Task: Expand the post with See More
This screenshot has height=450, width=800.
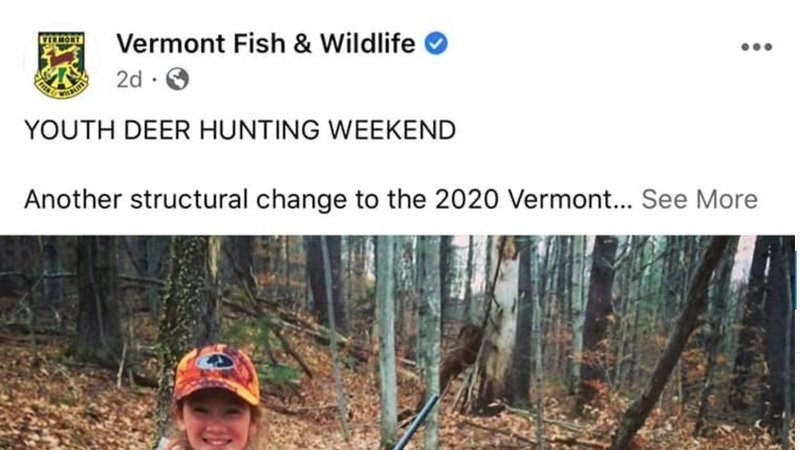Action: pos(699,199)
